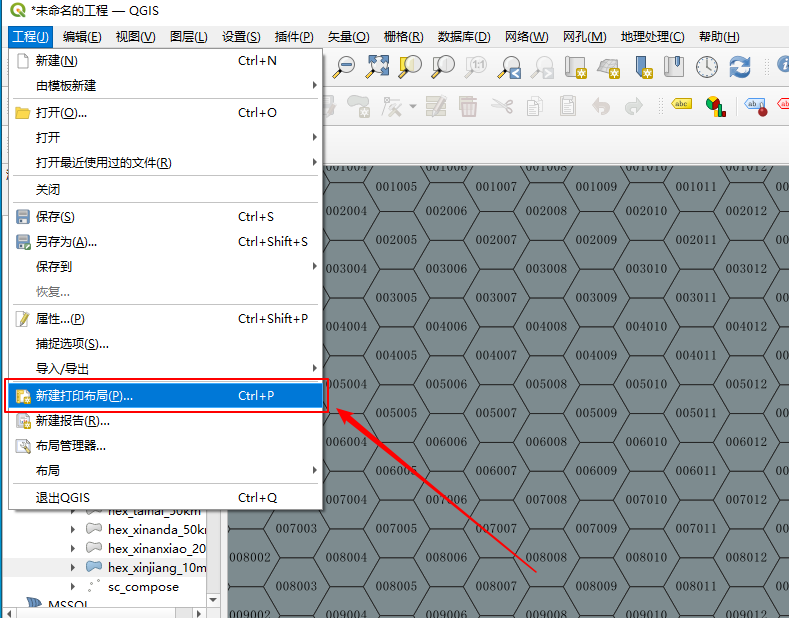Open the 矢量(O) menu in the menu bar
The image size is (789, 618).
click(349, 37)
